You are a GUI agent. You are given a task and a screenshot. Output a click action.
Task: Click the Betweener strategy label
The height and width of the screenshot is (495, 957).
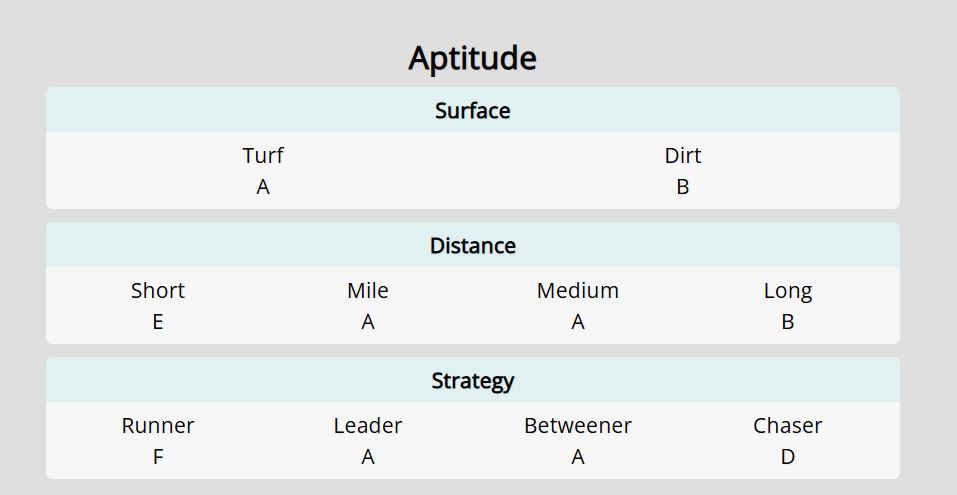click(x=578, y=425)
